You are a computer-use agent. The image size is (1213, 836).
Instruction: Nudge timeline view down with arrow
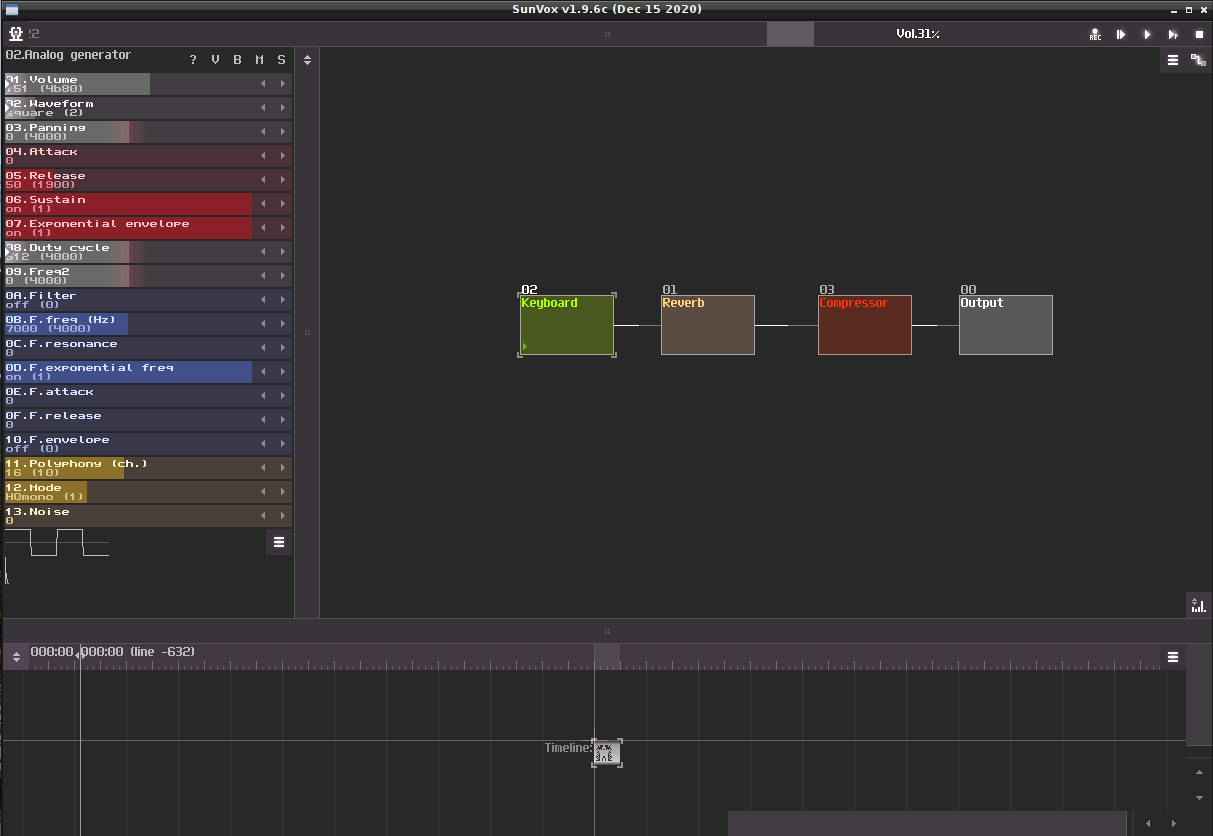(x=1200, y=797)
